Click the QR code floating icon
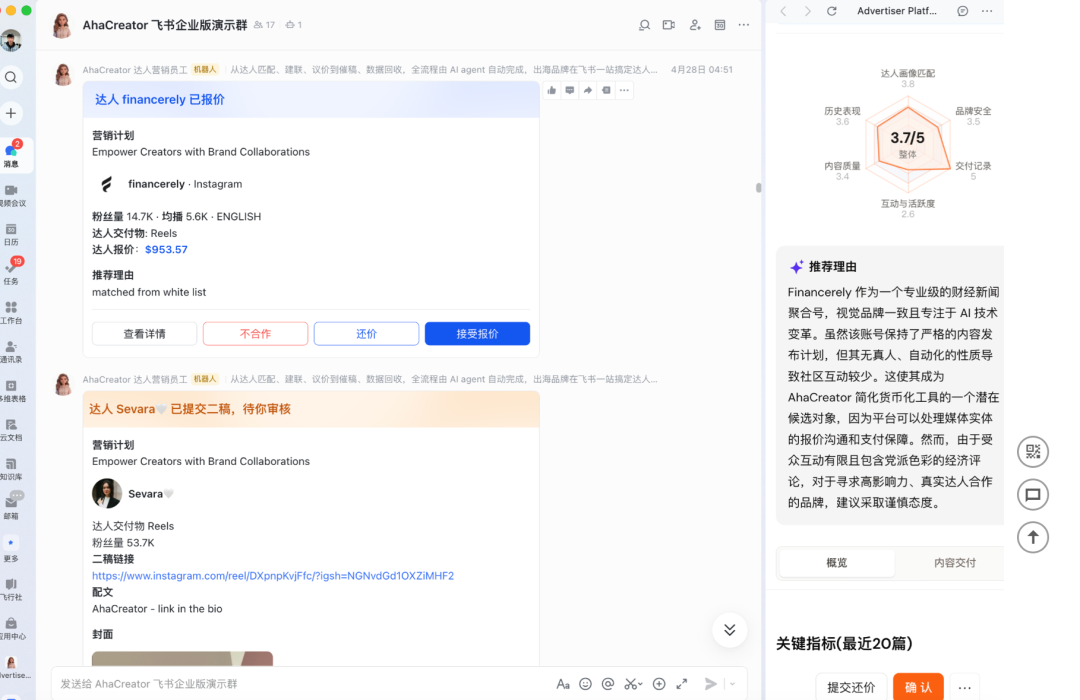This screenshot has height=700, width=1080. pos(1032,452)
